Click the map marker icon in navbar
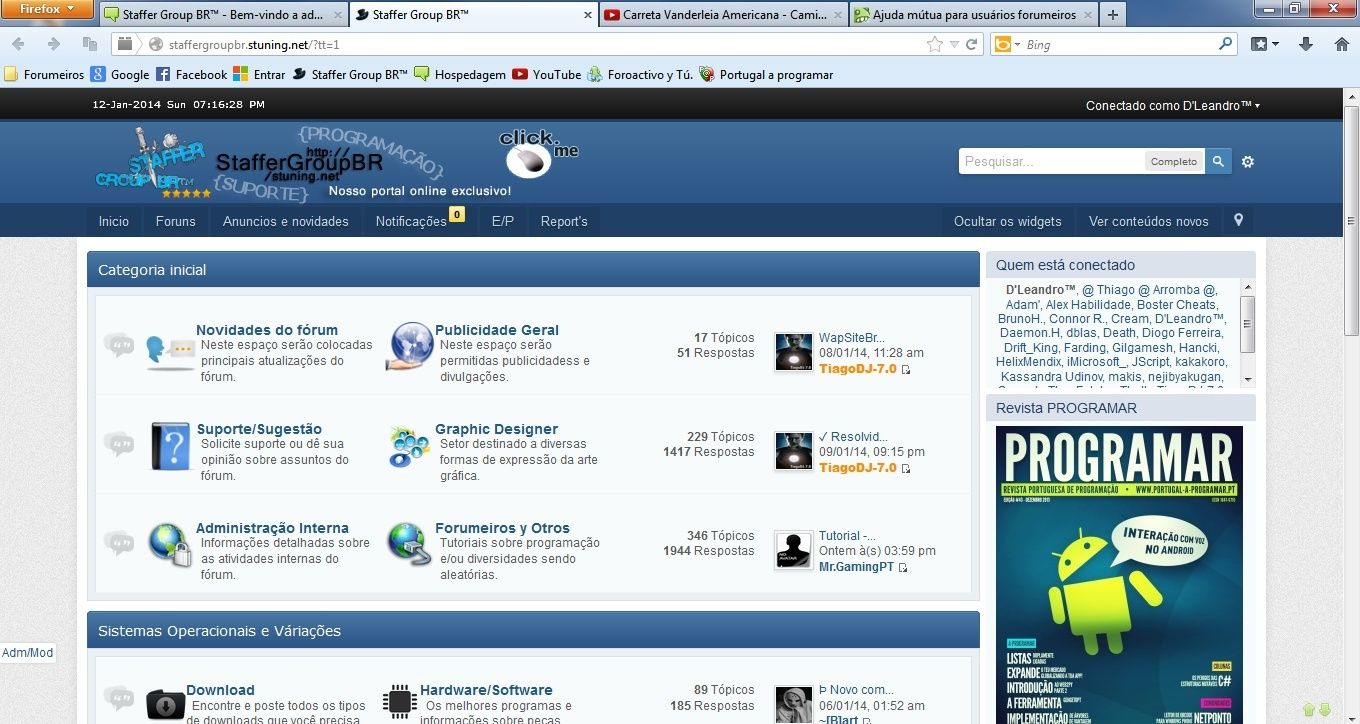Screen dimensions: 1360x724 (x=1238, y=220)
